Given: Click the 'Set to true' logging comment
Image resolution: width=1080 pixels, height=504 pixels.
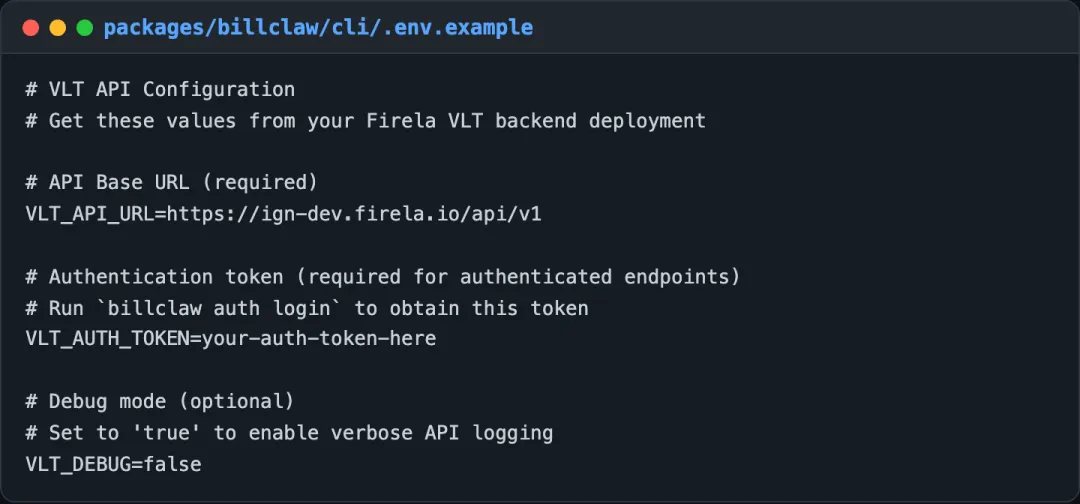Looking at the screenshot, I should coord(289,433).
